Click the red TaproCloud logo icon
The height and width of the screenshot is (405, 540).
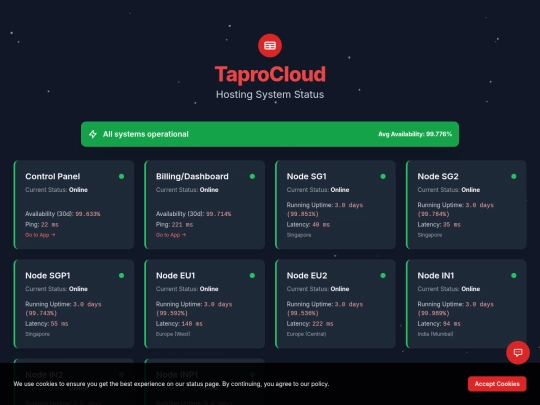click(x=270, y=45)
